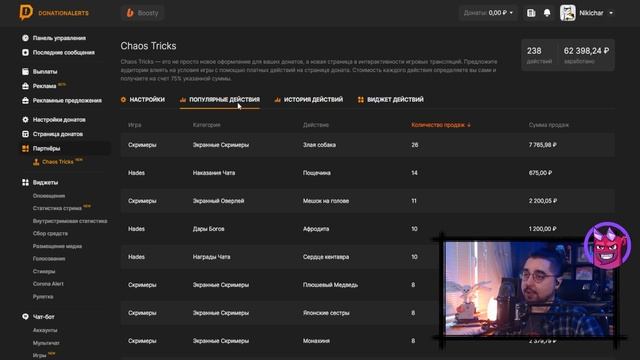Switch to the Настройки tab
This screenshot has height=360, width=640.
point(143,100)
